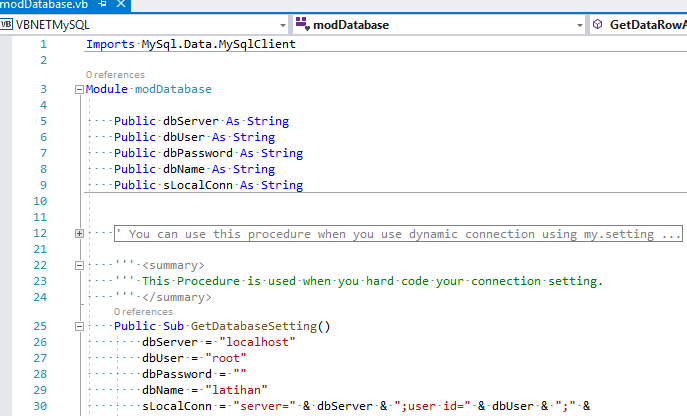Click the ";user id=" string on line 30
The width and height of the screenshot is (687, 416).
(x=432, y=406)
